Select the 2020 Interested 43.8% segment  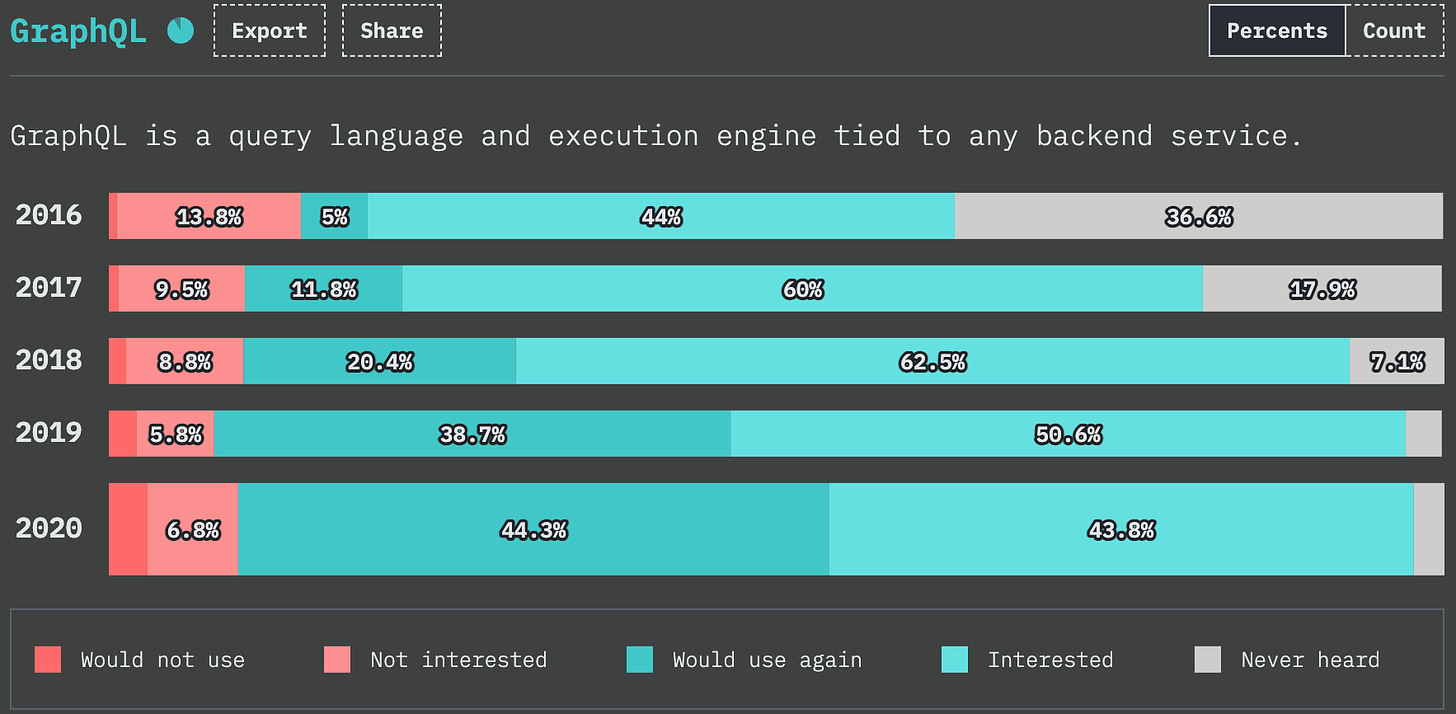(1121, 529)
